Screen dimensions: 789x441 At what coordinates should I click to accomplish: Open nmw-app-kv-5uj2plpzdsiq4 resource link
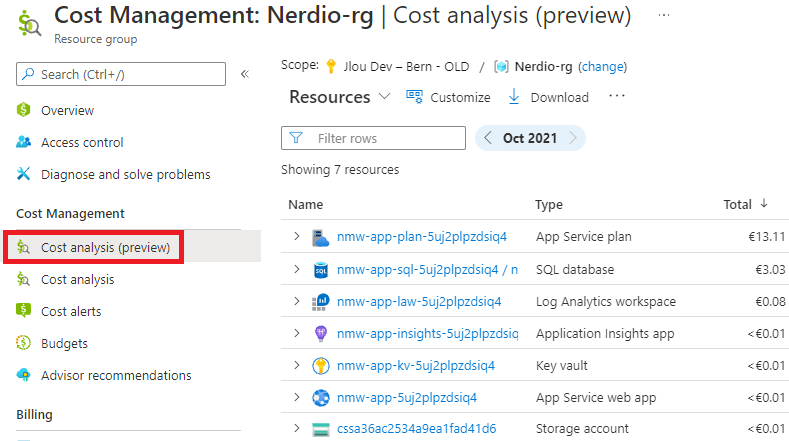tap(416, 365)
